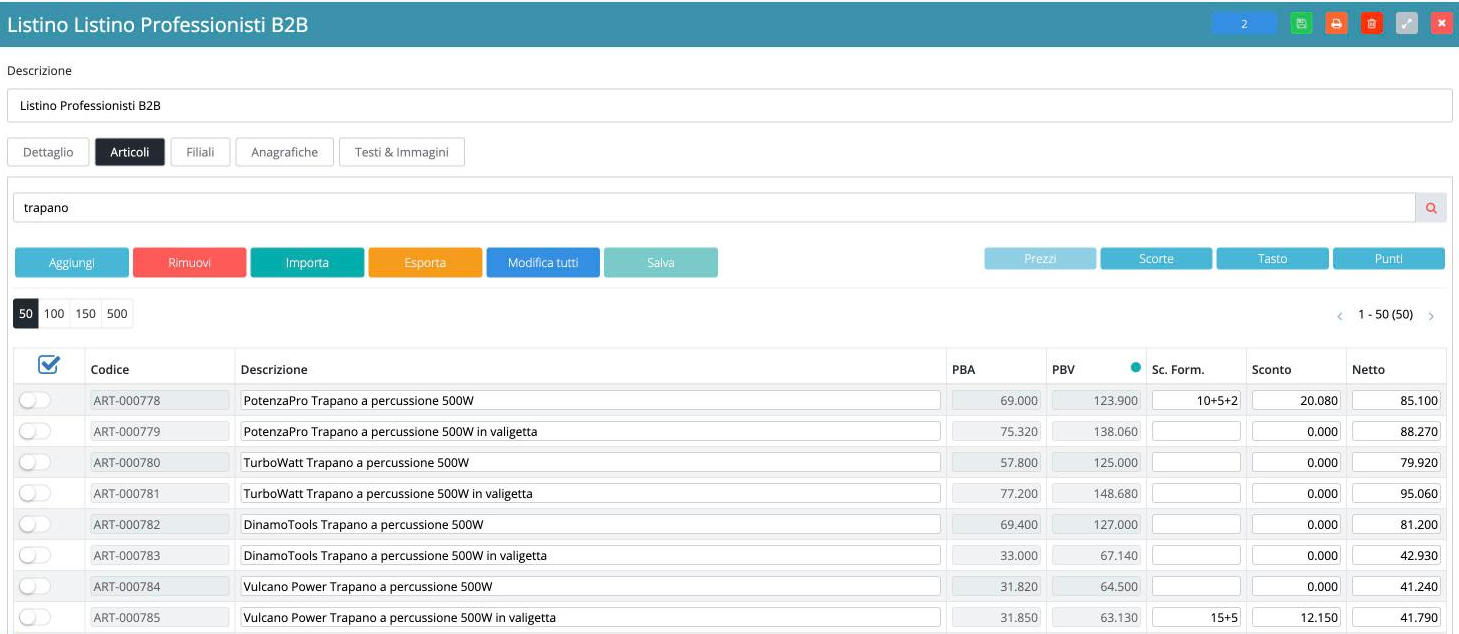Set page size to 500 rows
This screenshot has height=634, width=1459.
pos(117,314)
